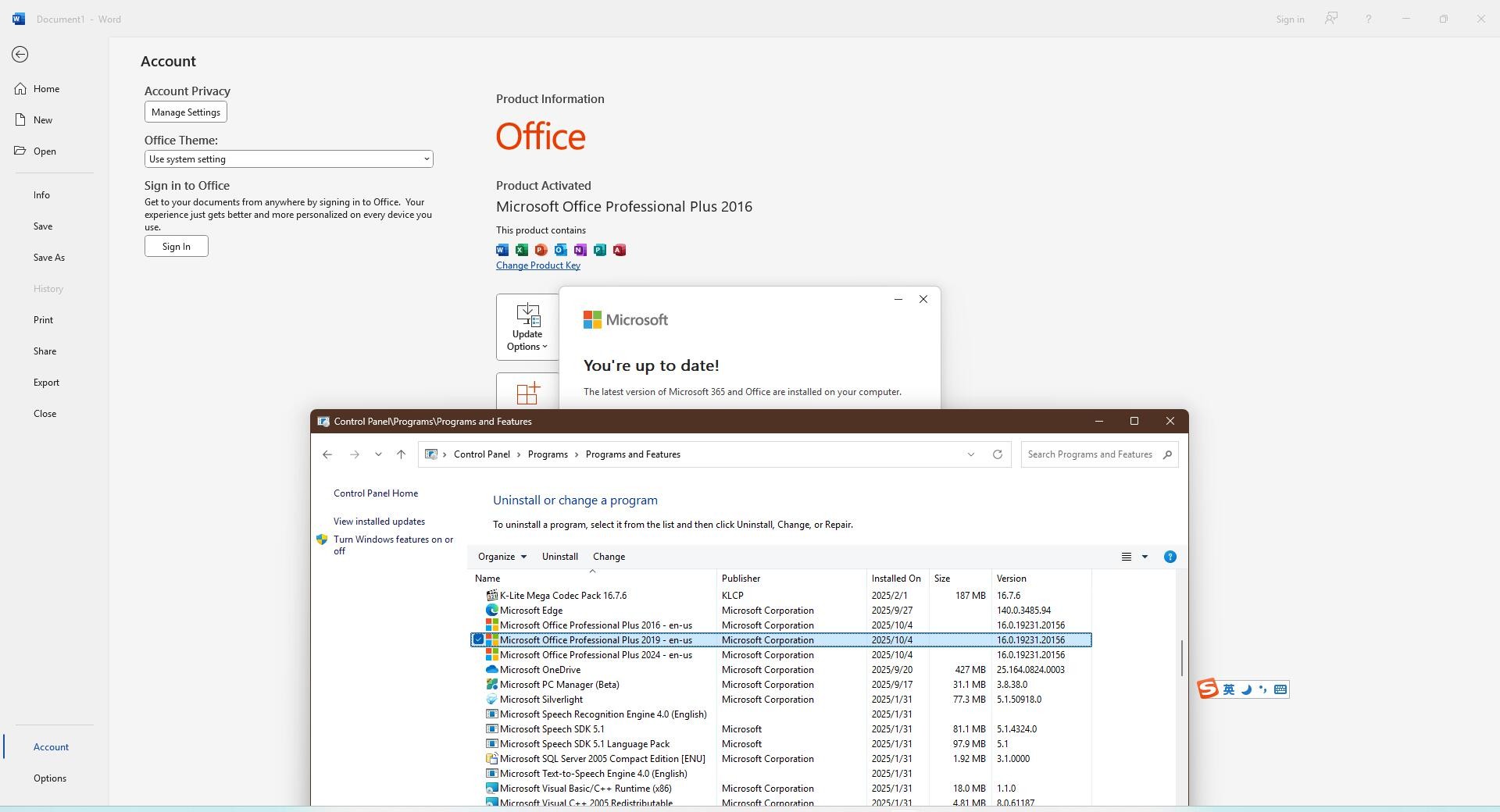Viewport: 1500px width, 812px height.
Task: Open the view options dropdown arrow
Action: coord(1145,557)
